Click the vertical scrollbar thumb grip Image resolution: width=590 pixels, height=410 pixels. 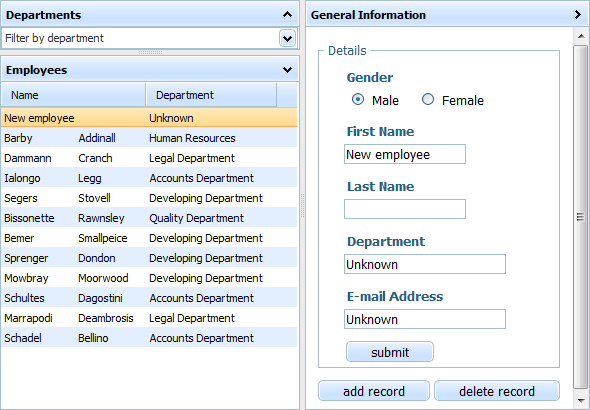(581, 217)
